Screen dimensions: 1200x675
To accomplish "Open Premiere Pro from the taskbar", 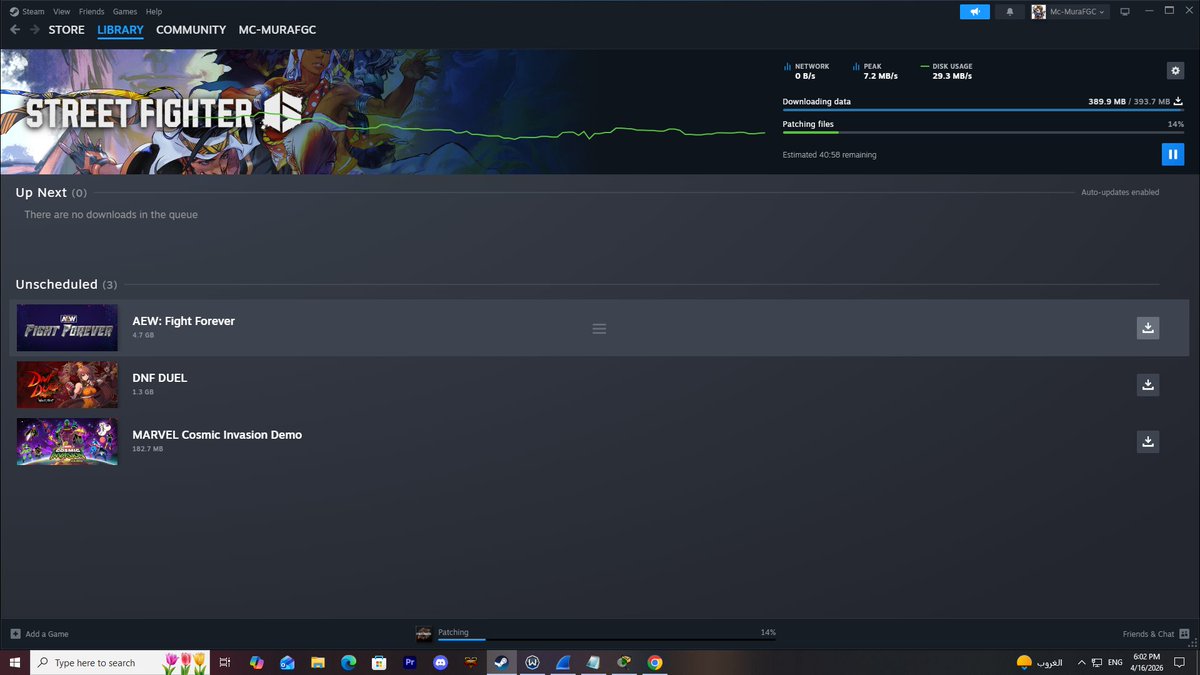I will click(x=410, y=662).
